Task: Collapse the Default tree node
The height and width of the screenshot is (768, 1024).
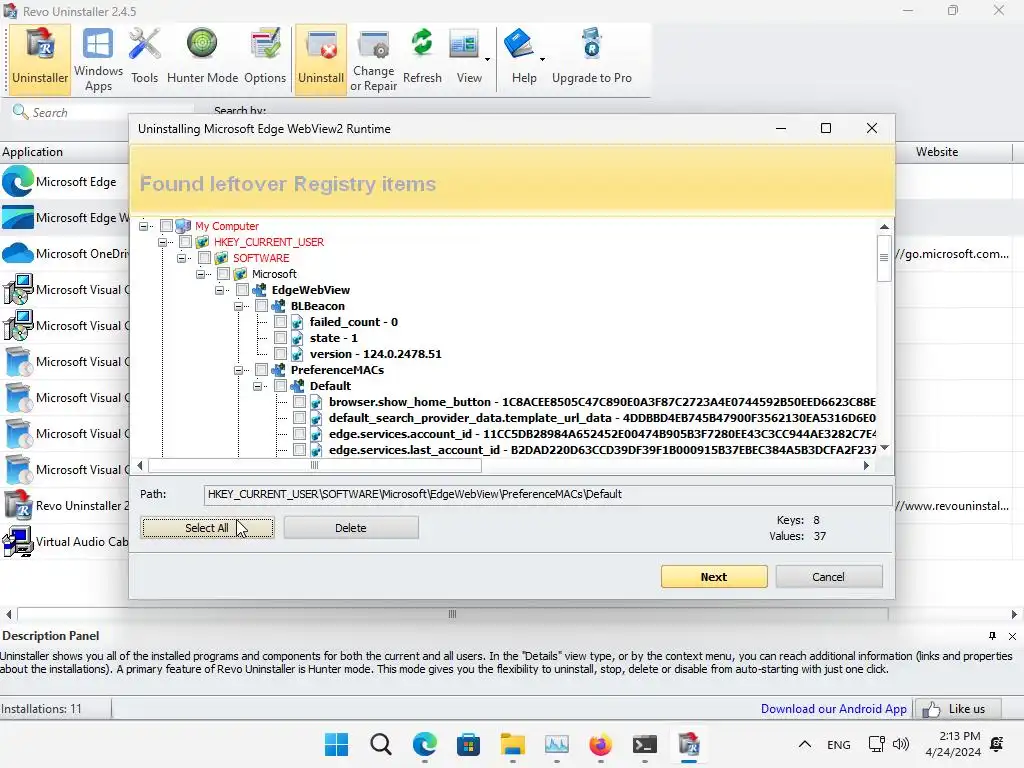Action: 257,386
